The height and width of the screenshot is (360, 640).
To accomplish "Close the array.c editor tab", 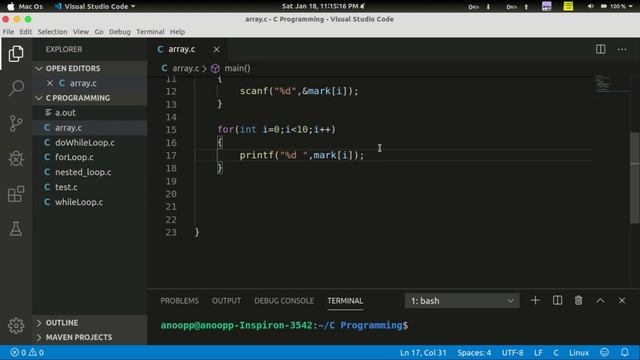I will pyautogui.click(x=216, y=49).
